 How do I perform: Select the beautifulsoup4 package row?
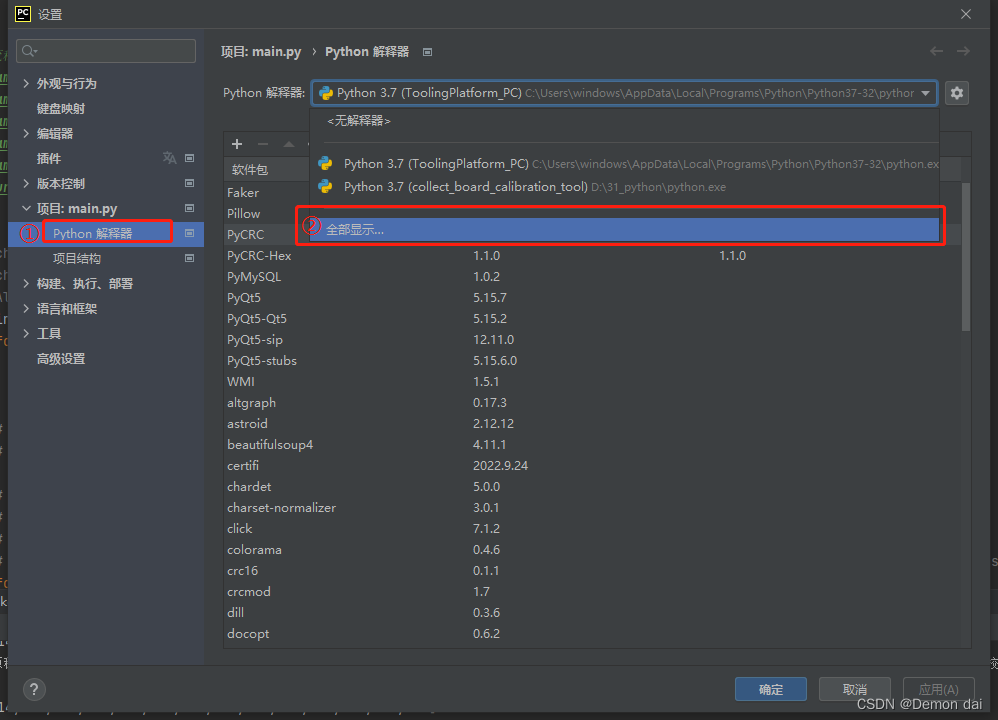pos(593,444)
